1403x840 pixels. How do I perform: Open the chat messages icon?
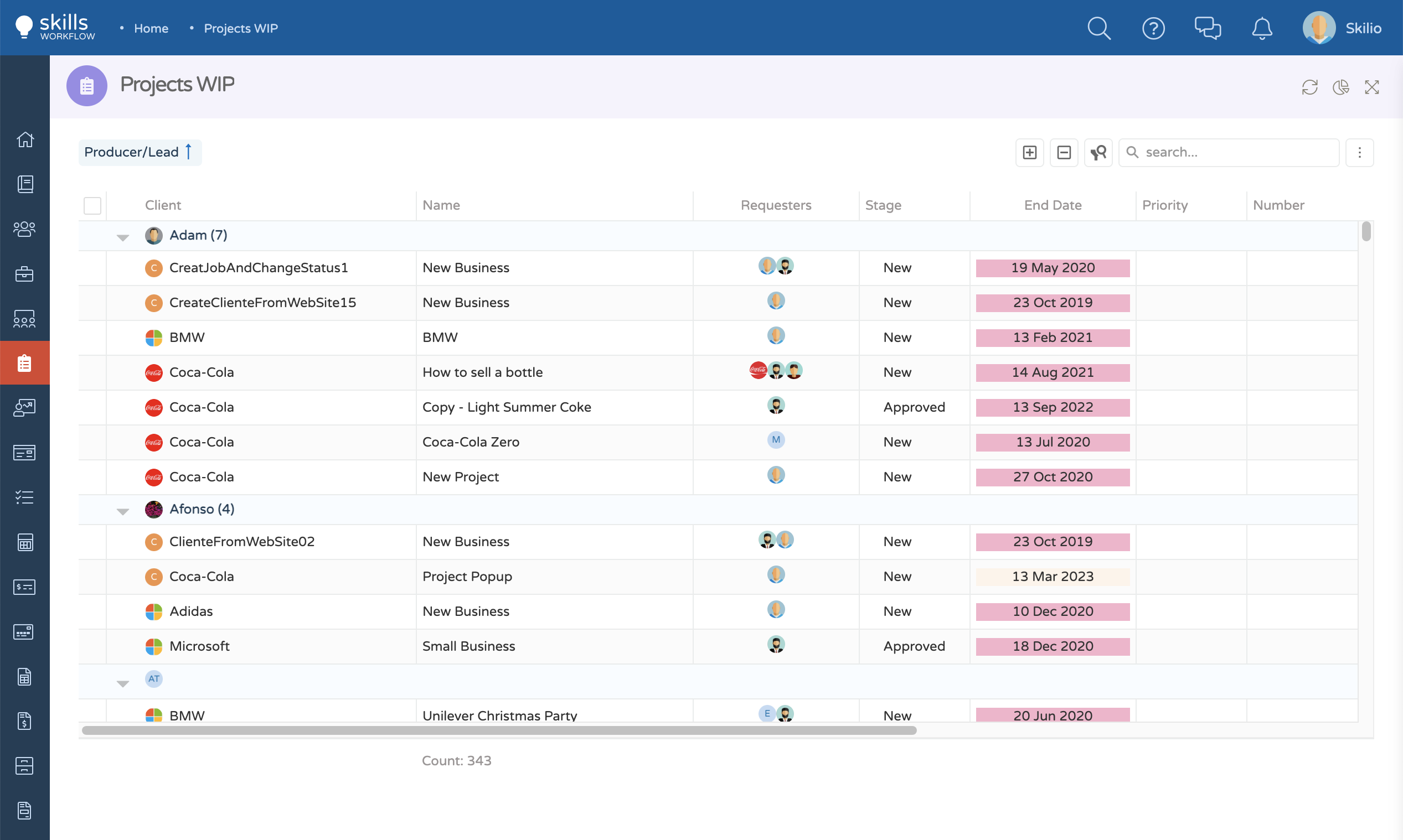click(1207, 28)
